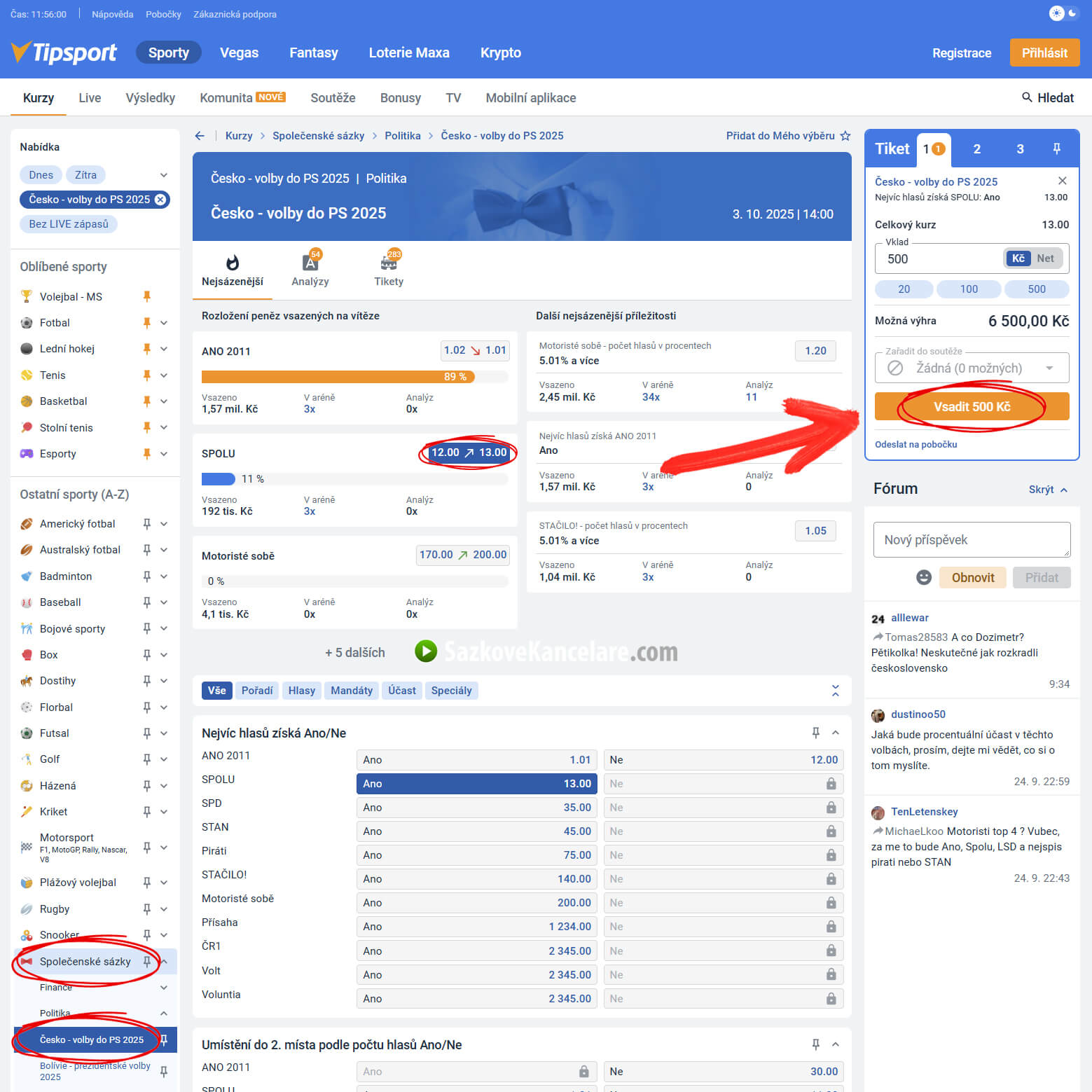
Task: Click the Nový příspěvek input field
Action: click(x=972, y=540)
